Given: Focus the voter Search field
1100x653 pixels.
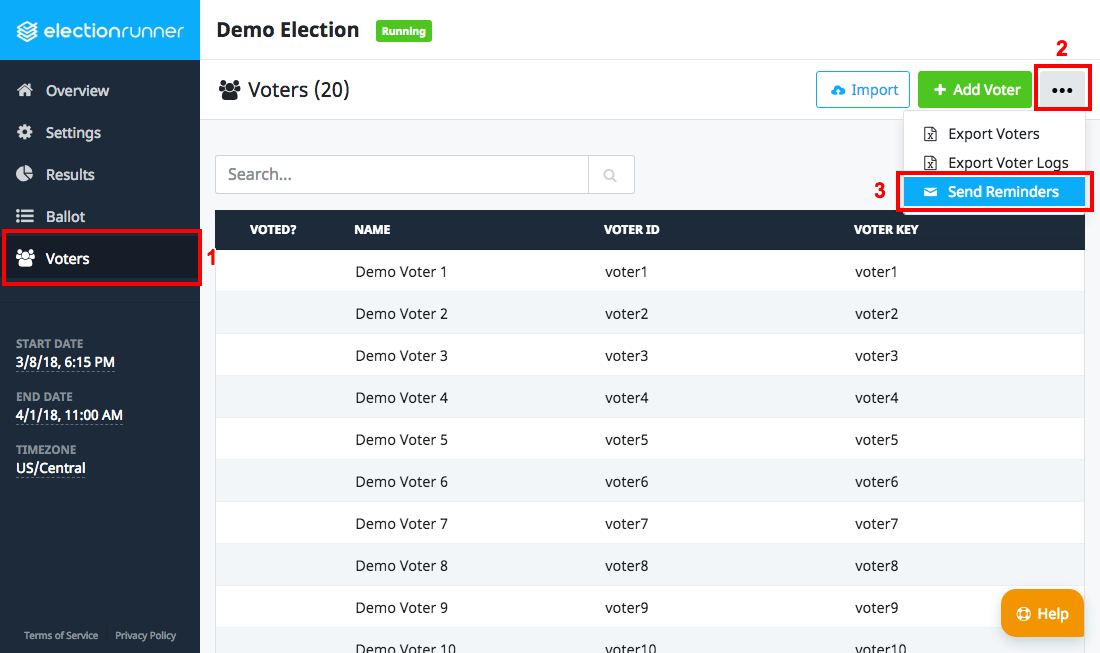Looking at the screenshot, I should pyautogui.click(x=401, y=175).
